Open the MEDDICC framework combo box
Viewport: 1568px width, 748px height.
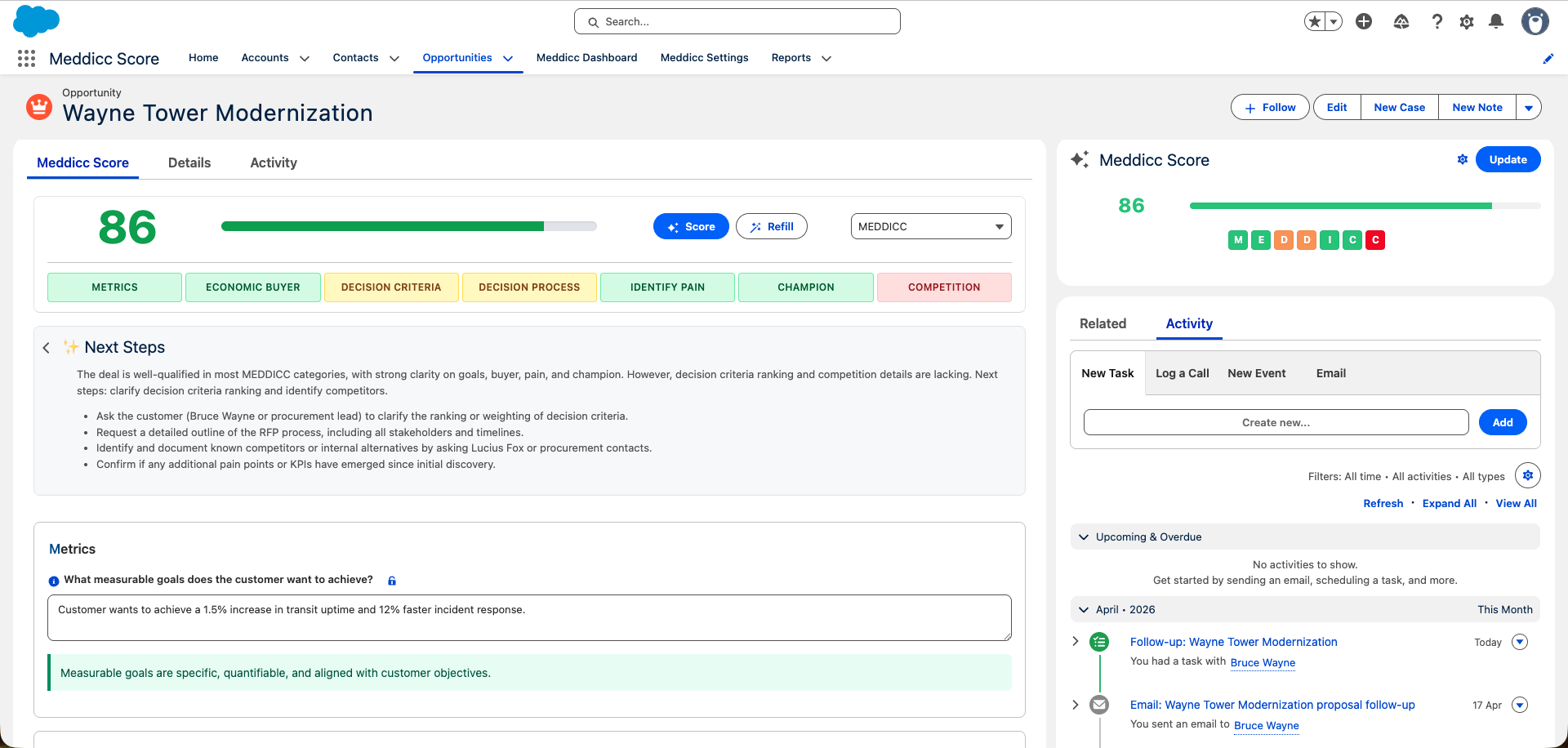[x=931, y=226]
